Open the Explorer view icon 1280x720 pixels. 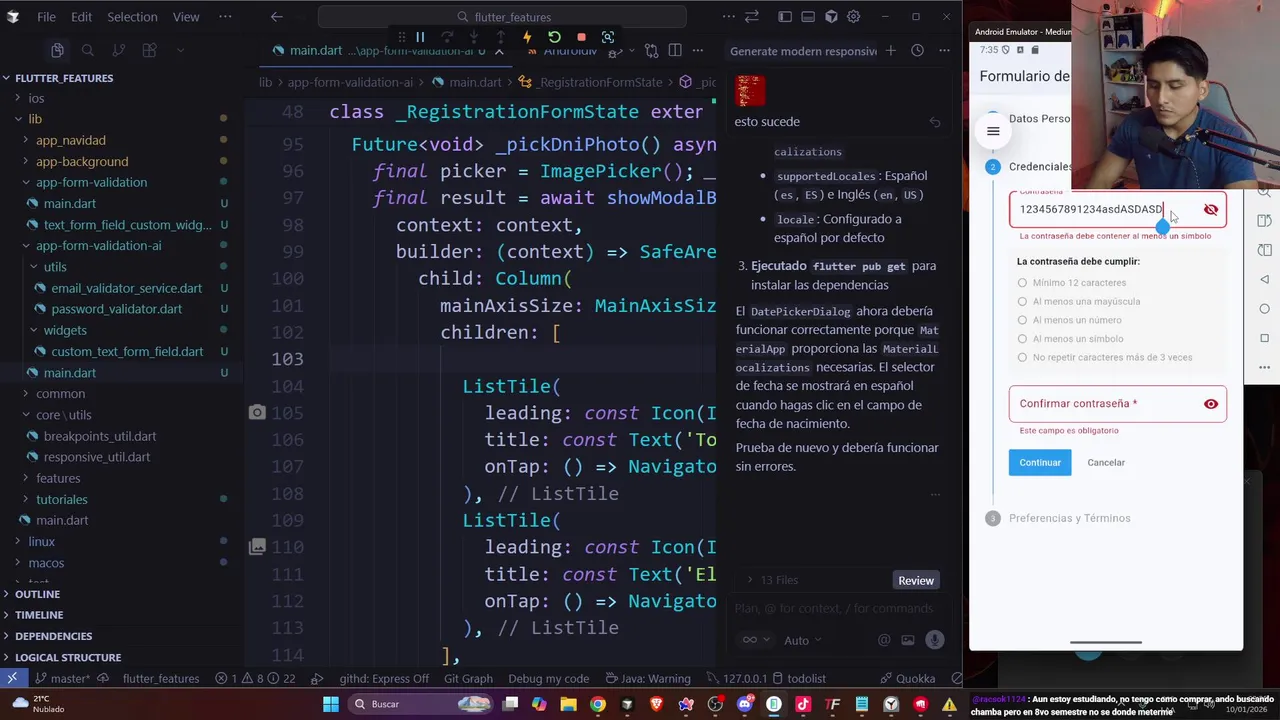[57, 50]
